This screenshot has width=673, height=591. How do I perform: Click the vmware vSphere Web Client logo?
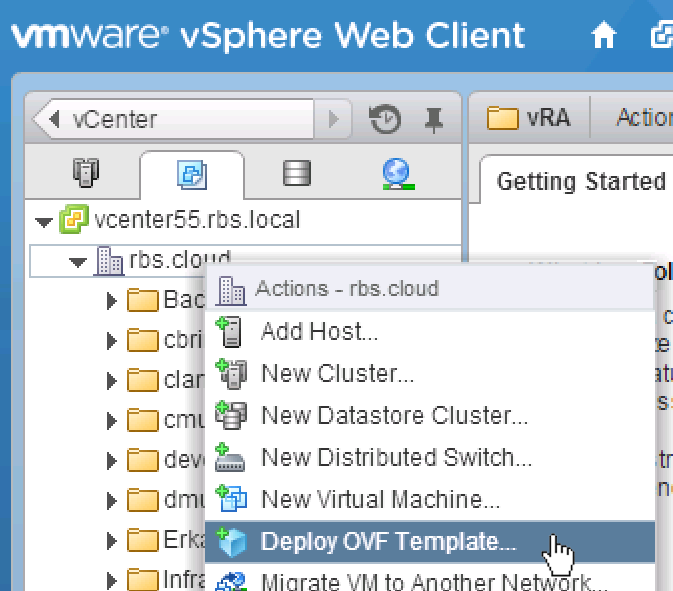(268, 35)
